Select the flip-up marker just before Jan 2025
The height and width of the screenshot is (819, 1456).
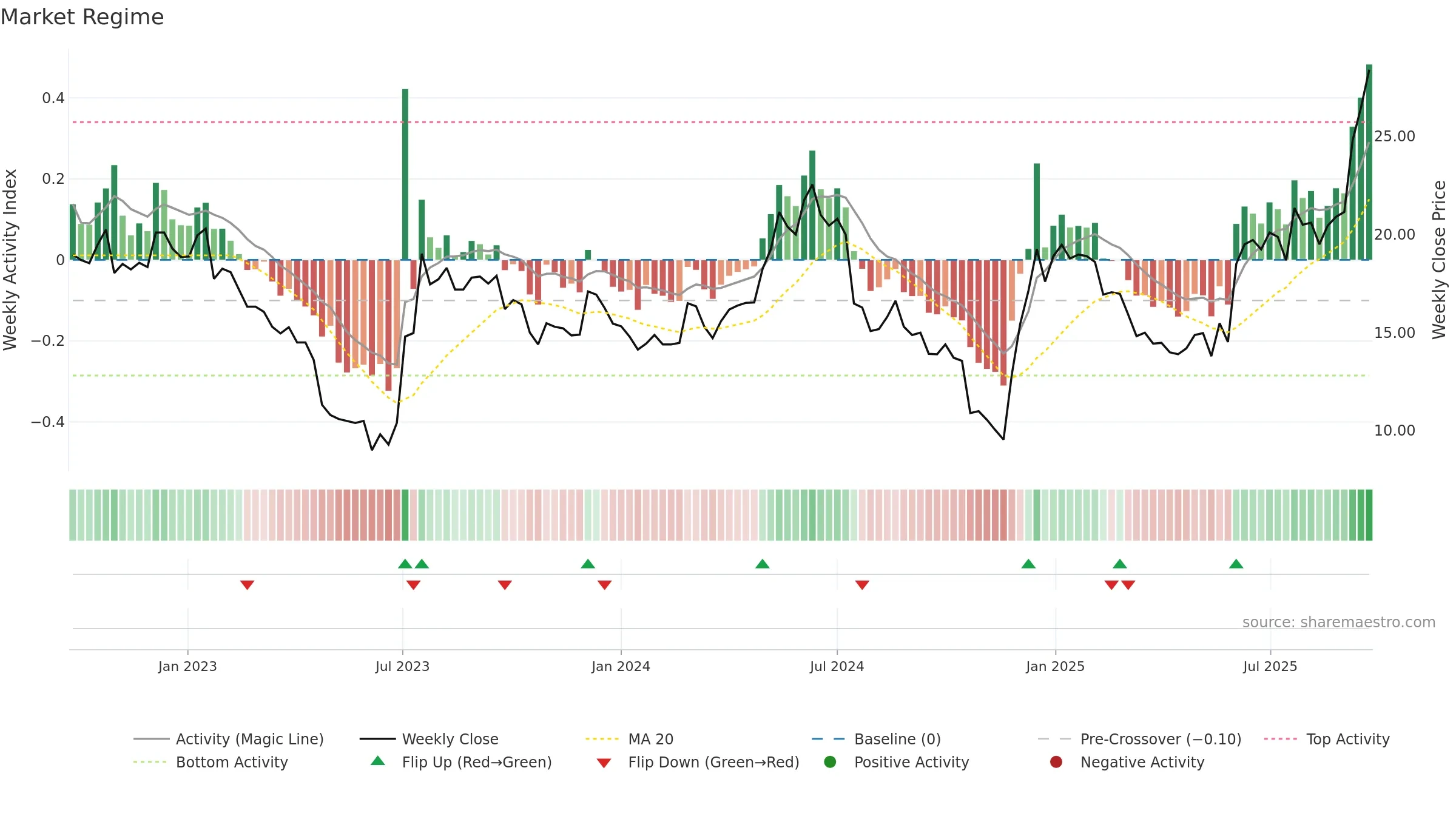coord(1028,564)
